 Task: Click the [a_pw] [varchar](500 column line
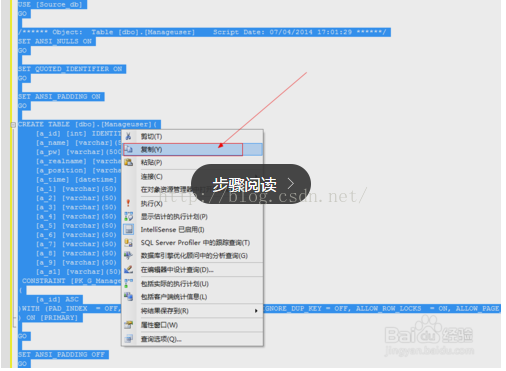tap(79, 152)
